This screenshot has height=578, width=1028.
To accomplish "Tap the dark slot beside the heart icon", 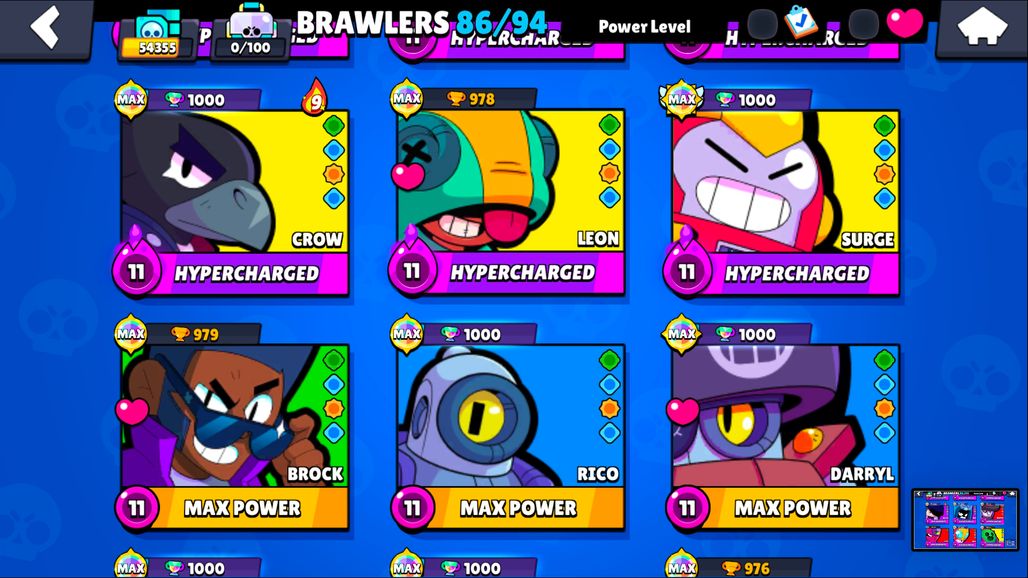I will coord(863,24).
